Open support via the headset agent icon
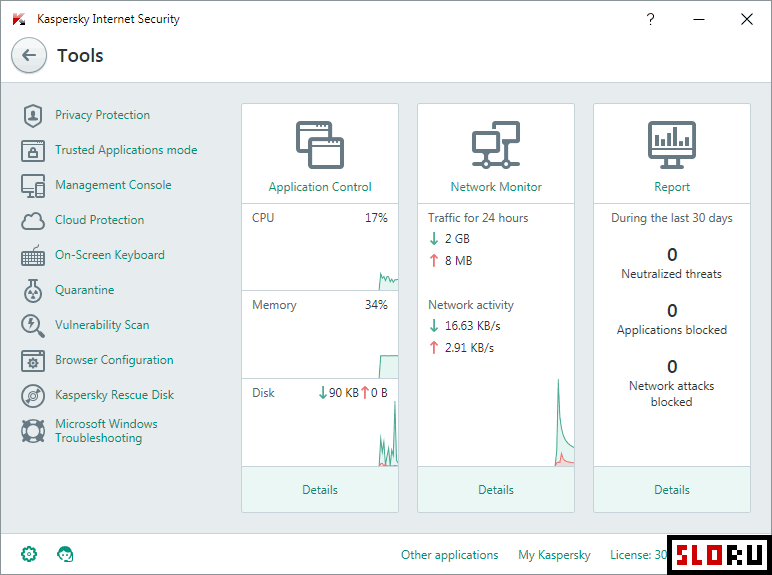The height and width of the screenshot is (575, 772). click(x=65, y=554)
